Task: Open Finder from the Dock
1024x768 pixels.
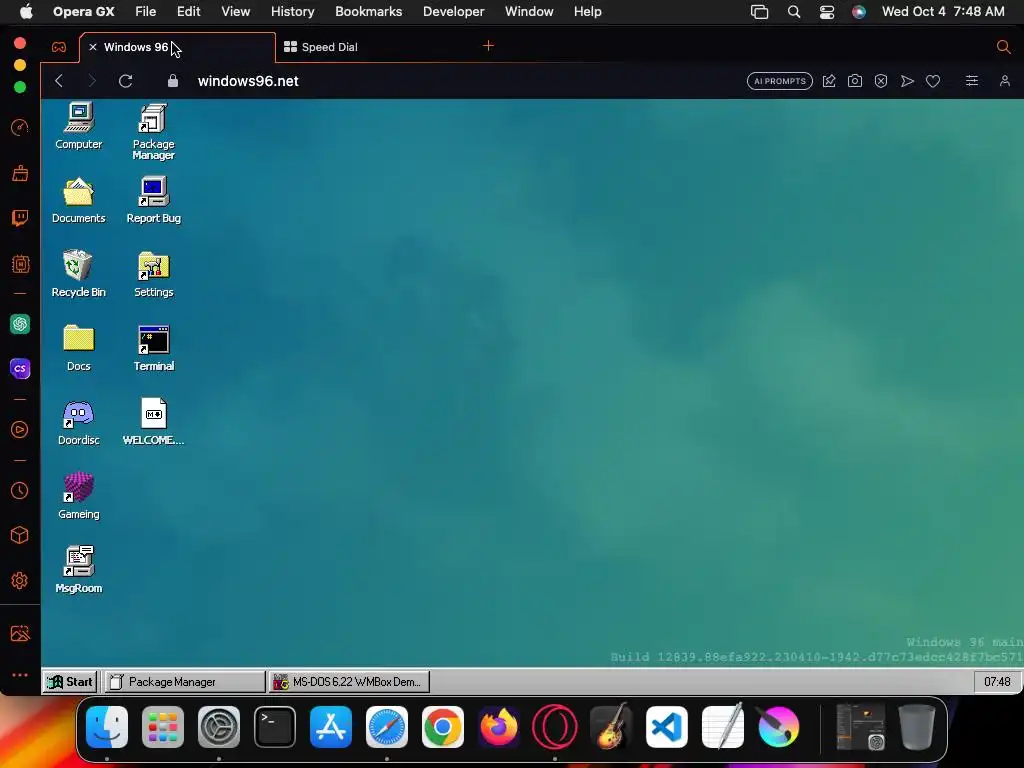Action: pos(107,727)
